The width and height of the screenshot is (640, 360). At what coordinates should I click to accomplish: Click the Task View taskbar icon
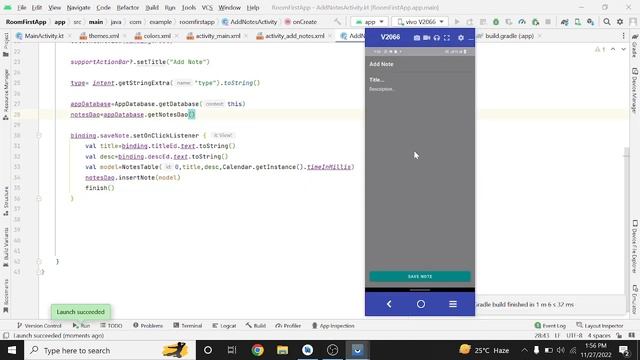(232, 350)
